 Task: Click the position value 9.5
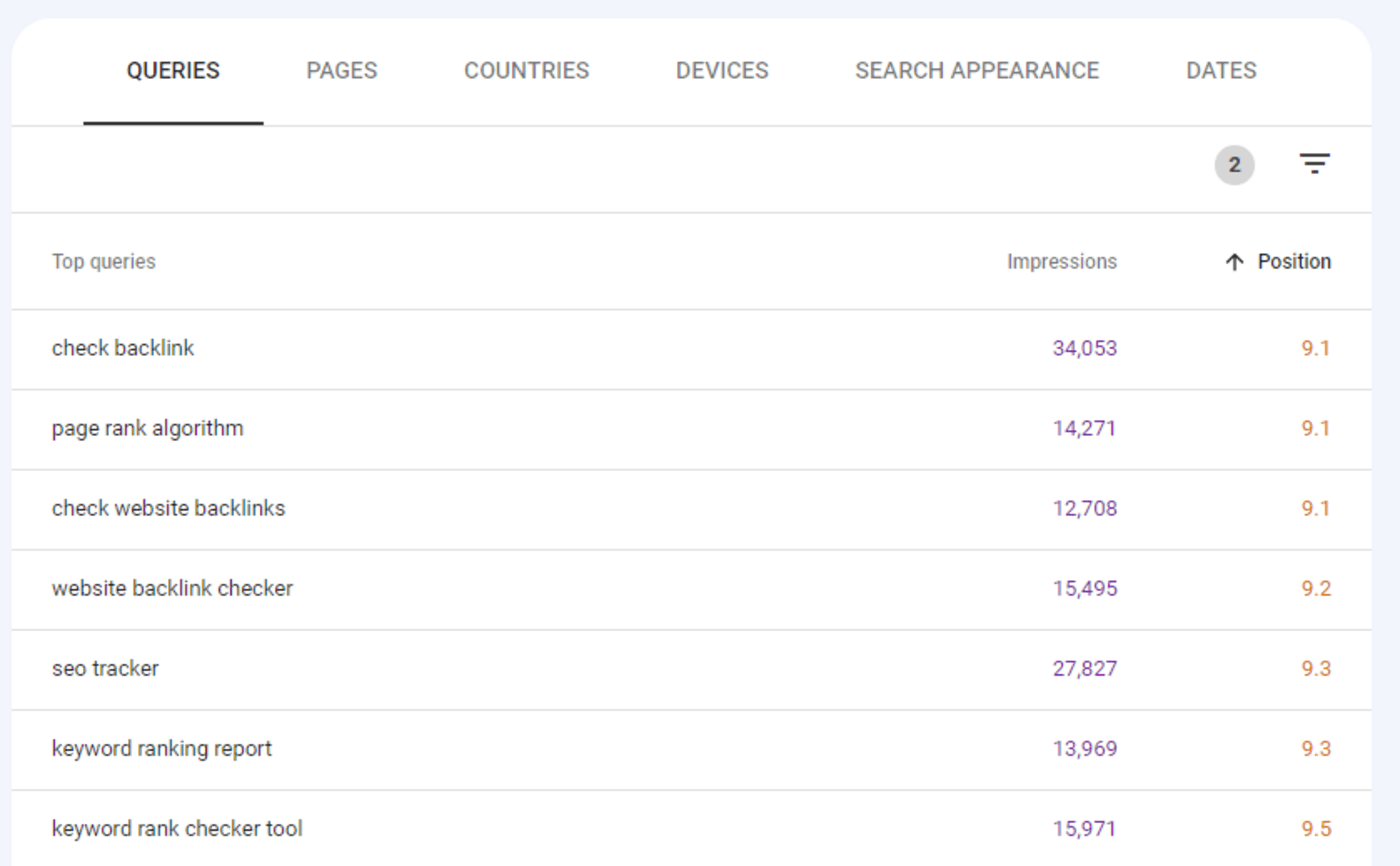point(1316,828)
